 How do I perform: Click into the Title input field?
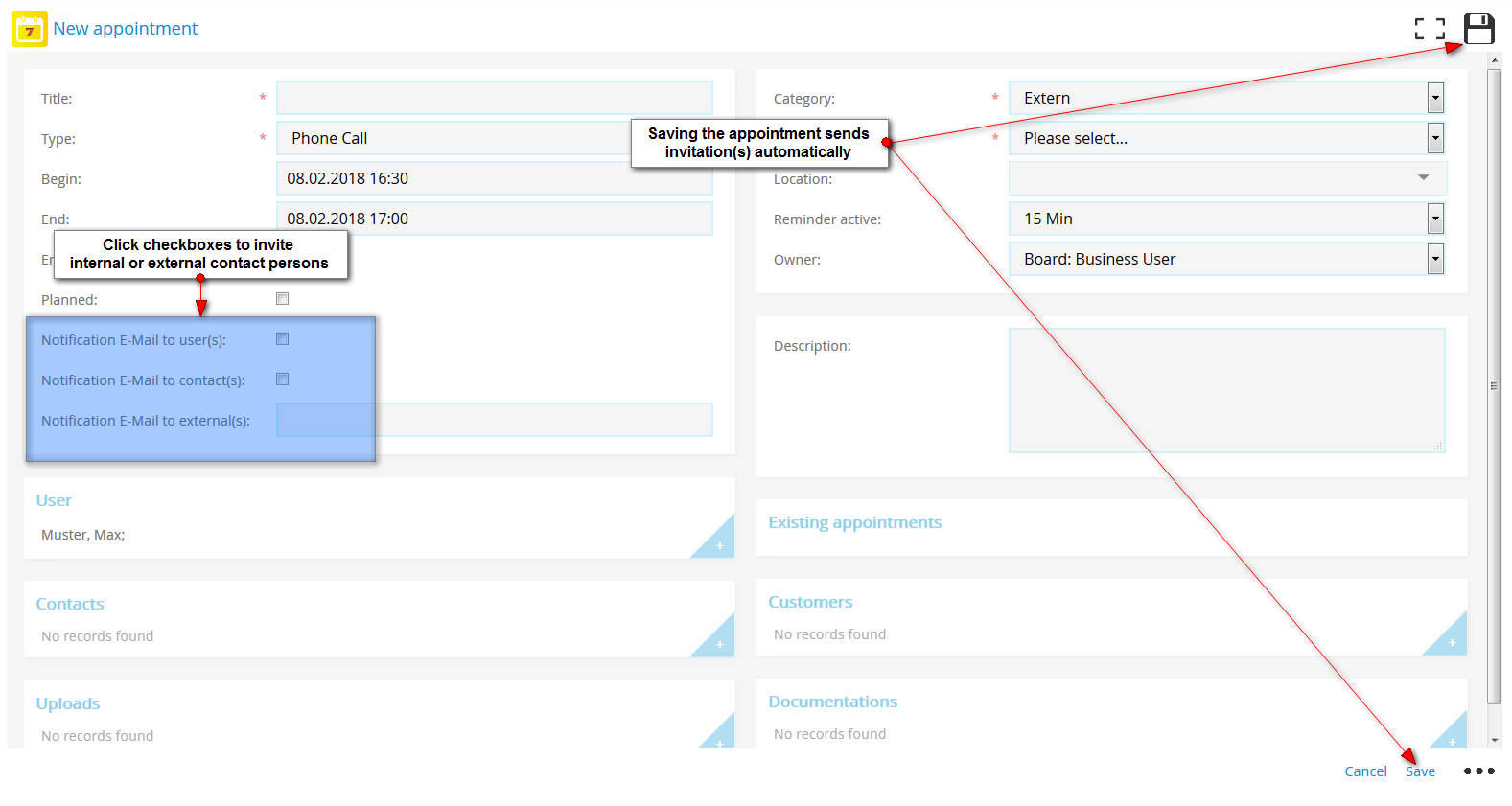tap(494, 98)
